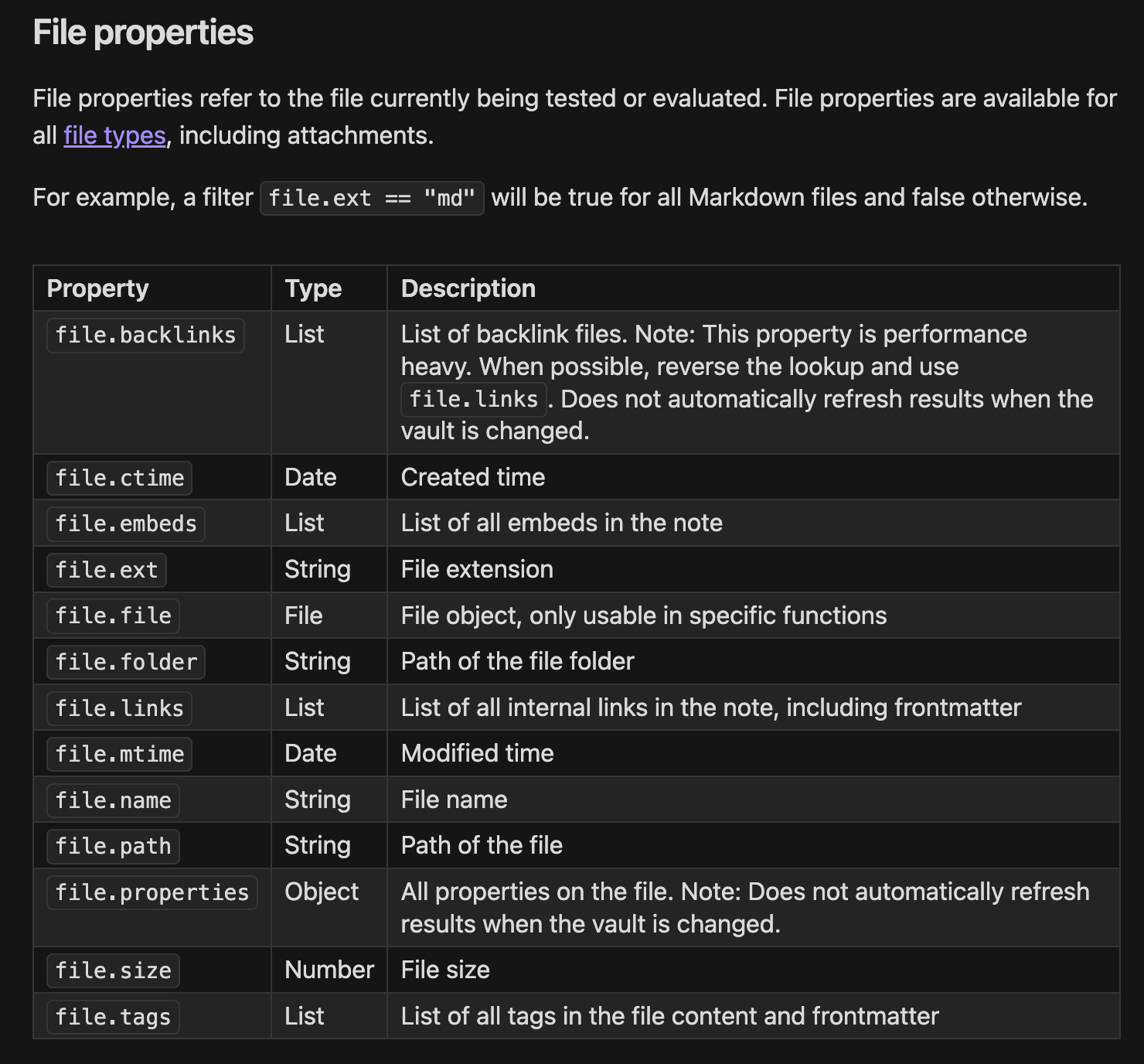Click the file.name property code tag
Viewport: 1144px width, 1064px height.
pyautogui.click(x=114, y=800)
